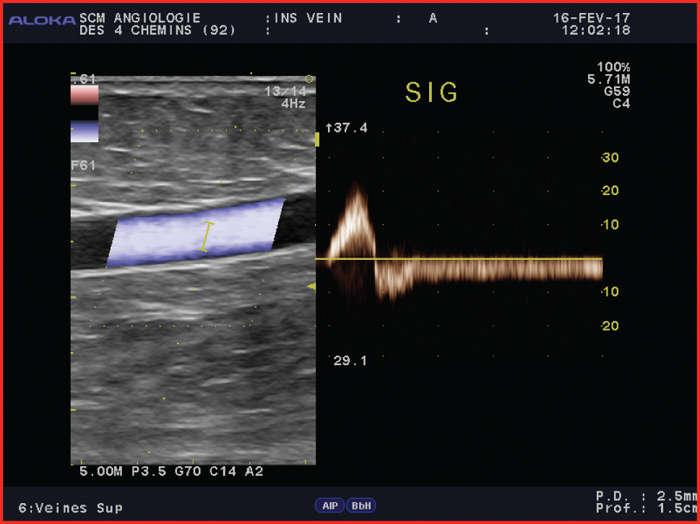
Task: Click the 'C14' parameter text
Action: tap(223, 471)
